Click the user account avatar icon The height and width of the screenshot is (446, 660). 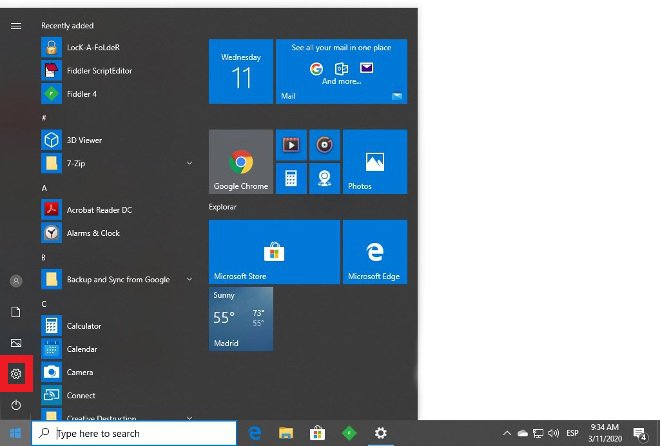tap(16, 281)
